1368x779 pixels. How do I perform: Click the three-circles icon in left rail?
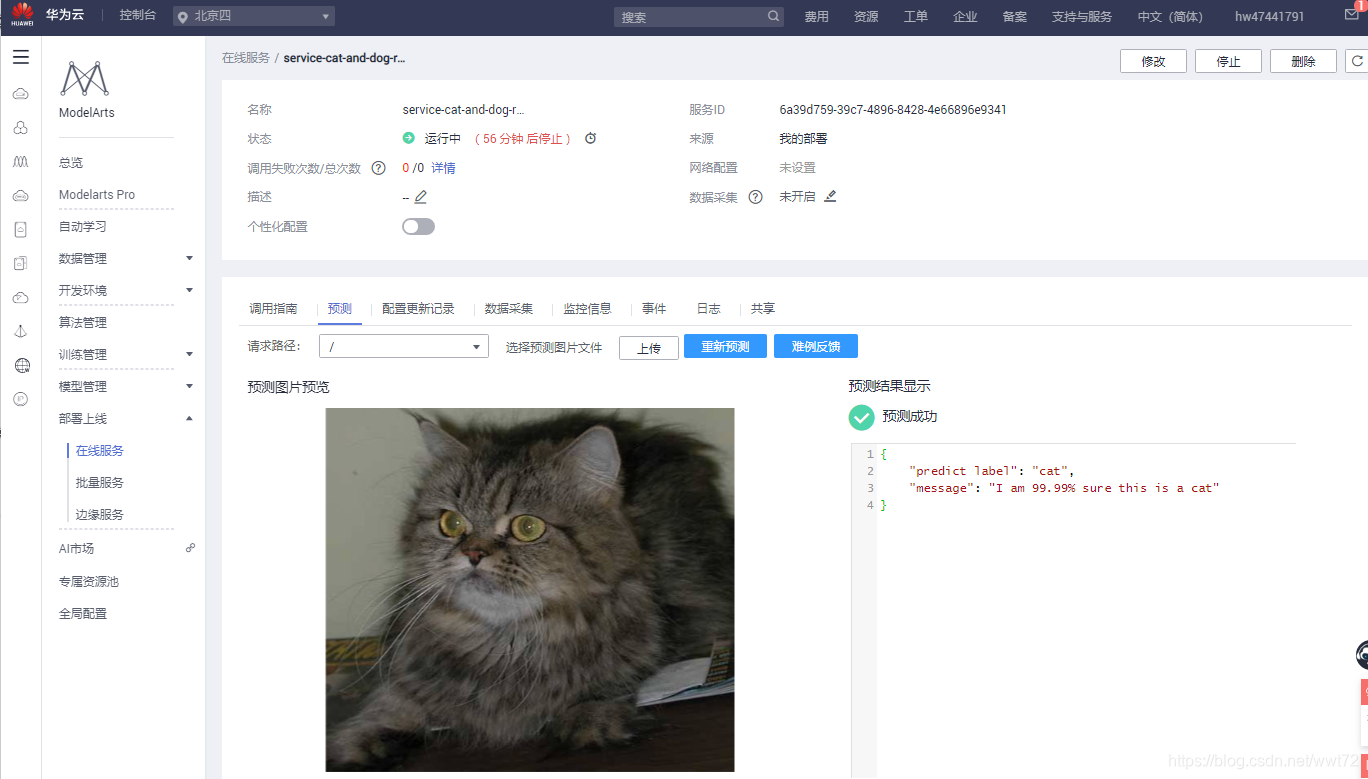(21, 127)
